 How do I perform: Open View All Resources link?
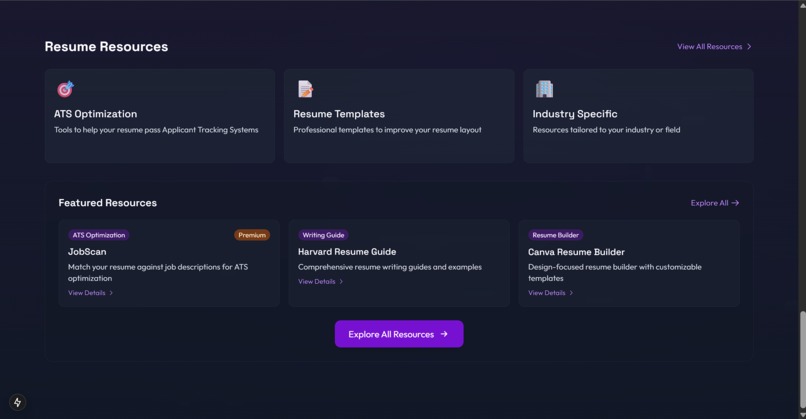tap(714, 47)
